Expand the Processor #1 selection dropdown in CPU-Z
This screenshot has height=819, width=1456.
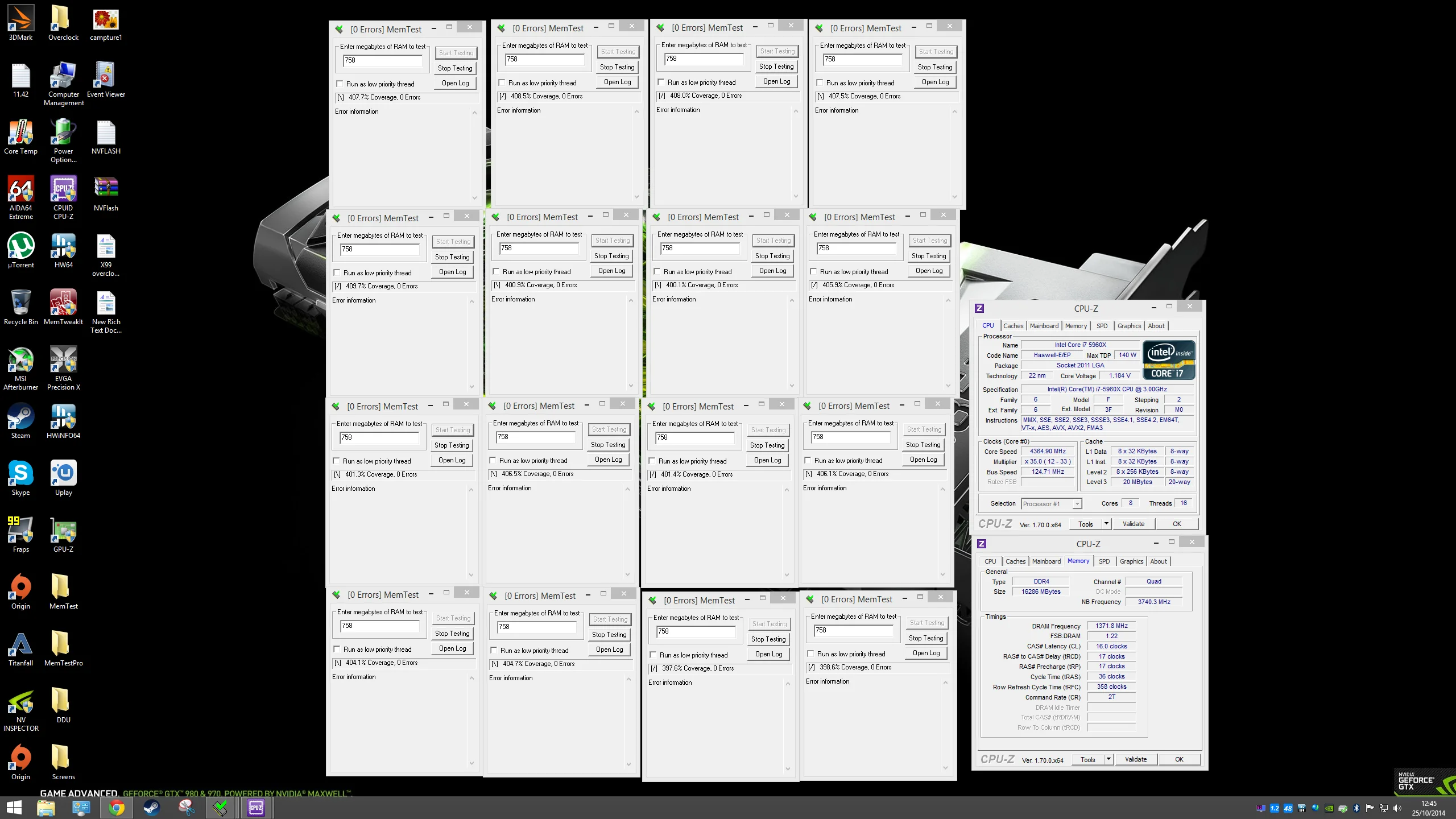1077,504
